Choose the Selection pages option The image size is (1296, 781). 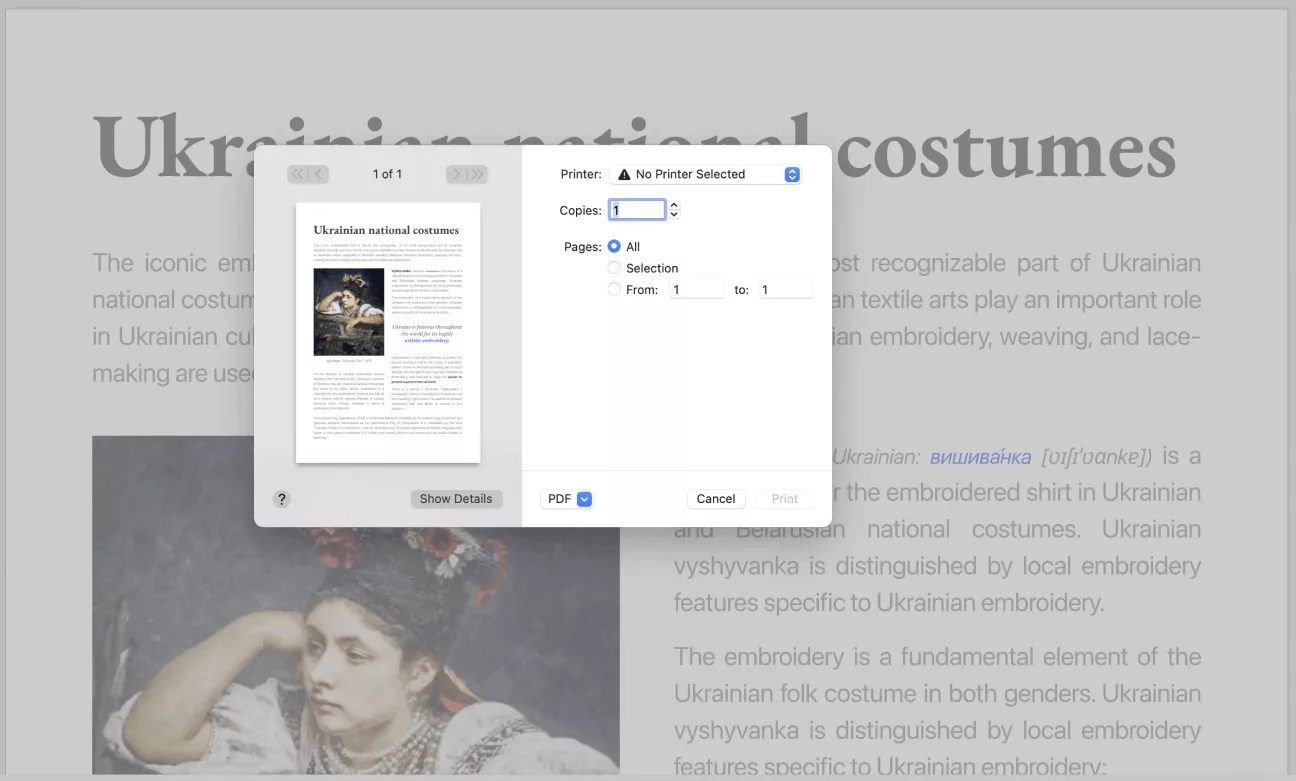pyautogui.click(x=614, y=268)
